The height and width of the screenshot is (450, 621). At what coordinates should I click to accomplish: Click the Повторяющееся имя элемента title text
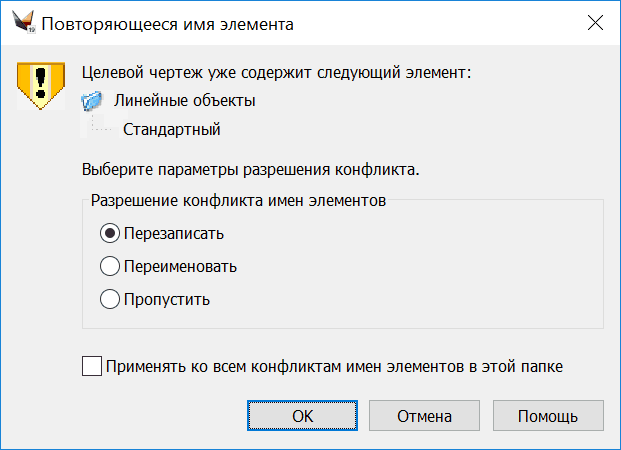(168, 24)
